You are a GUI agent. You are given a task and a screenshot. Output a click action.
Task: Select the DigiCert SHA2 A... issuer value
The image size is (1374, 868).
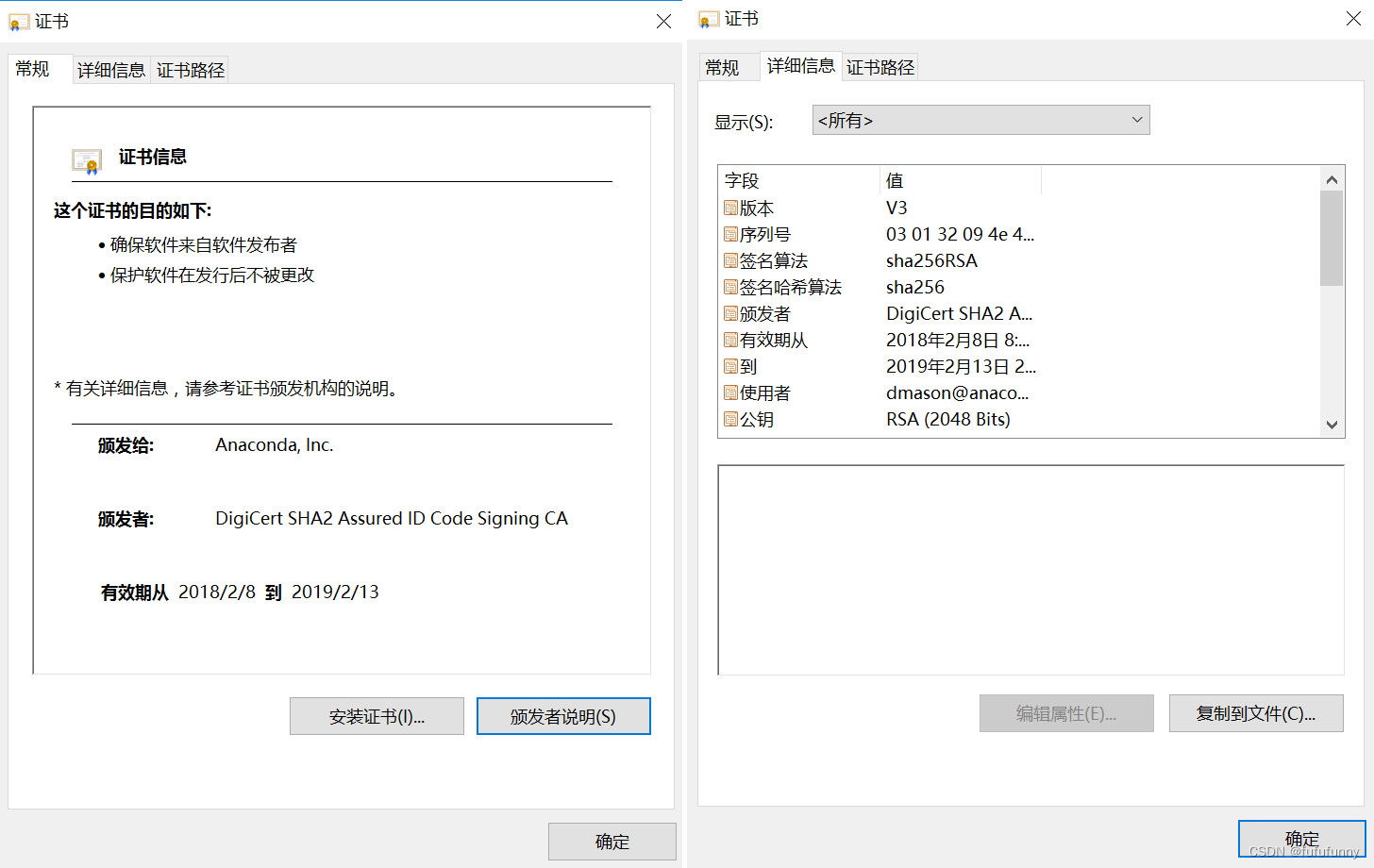pyautogui.click(x=959, y=313)
